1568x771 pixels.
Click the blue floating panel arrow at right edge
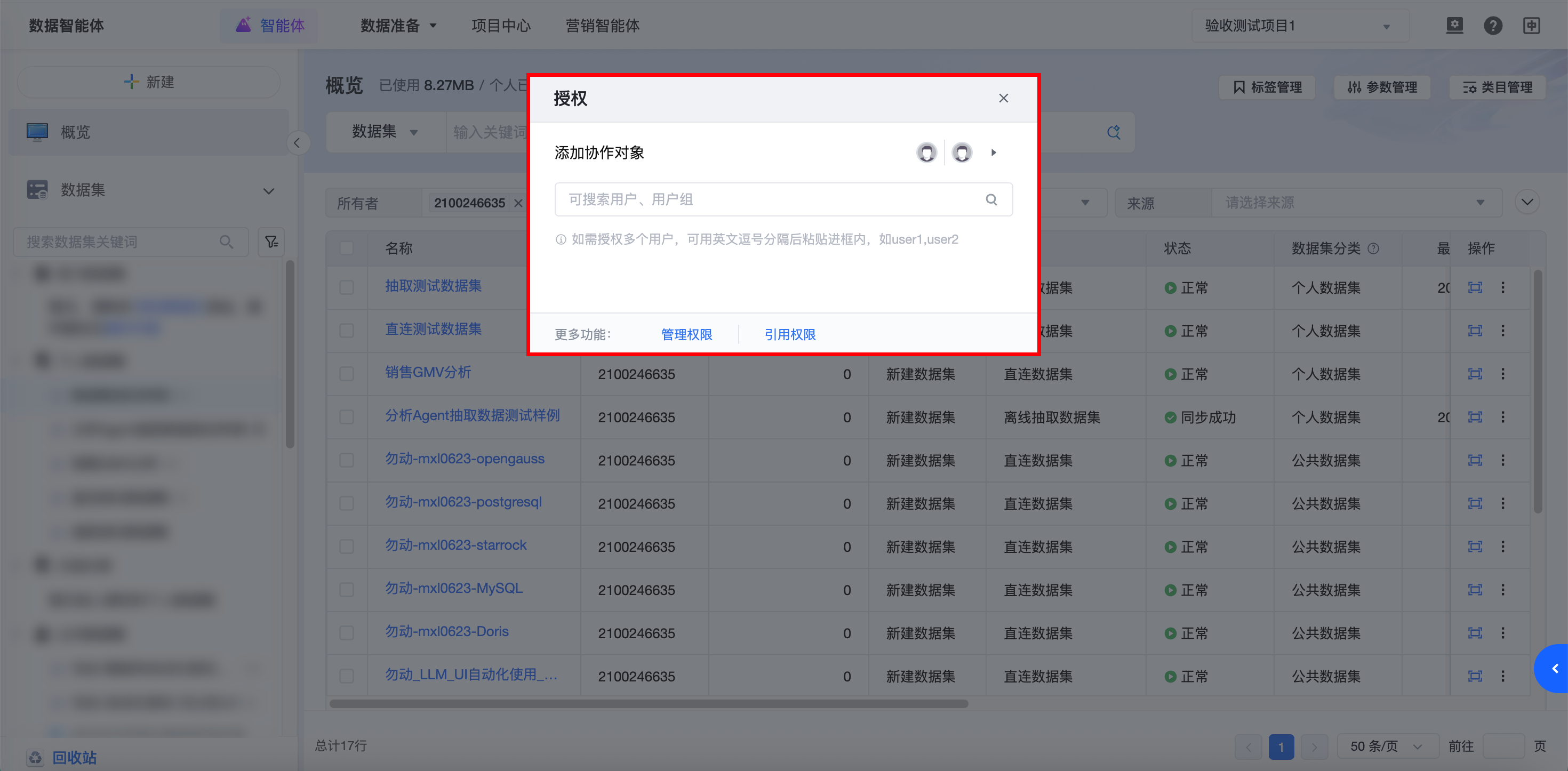[x=1555, y=669]
